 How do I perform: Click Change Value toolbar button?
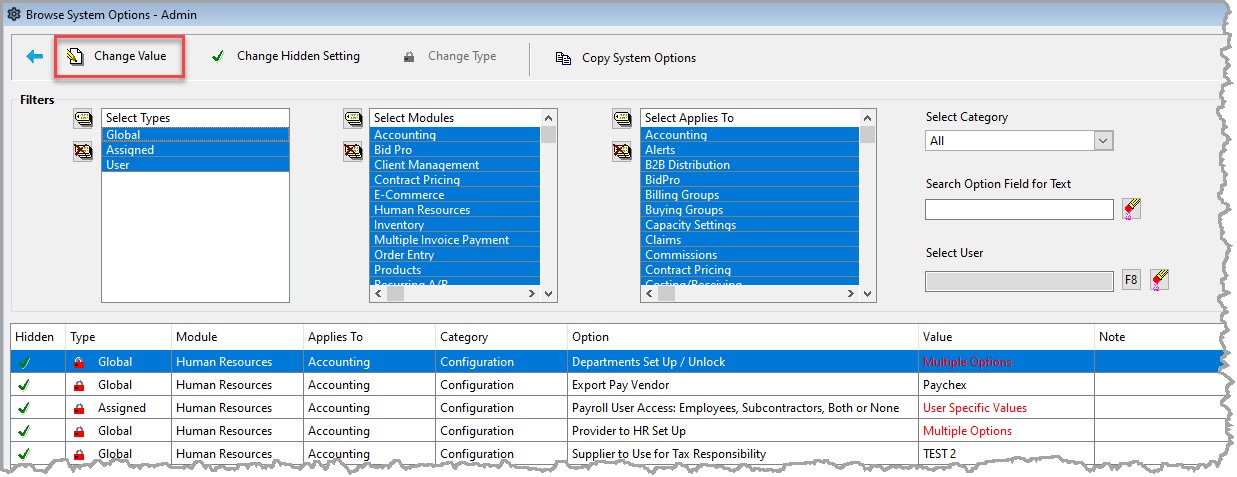pos(119,56)
